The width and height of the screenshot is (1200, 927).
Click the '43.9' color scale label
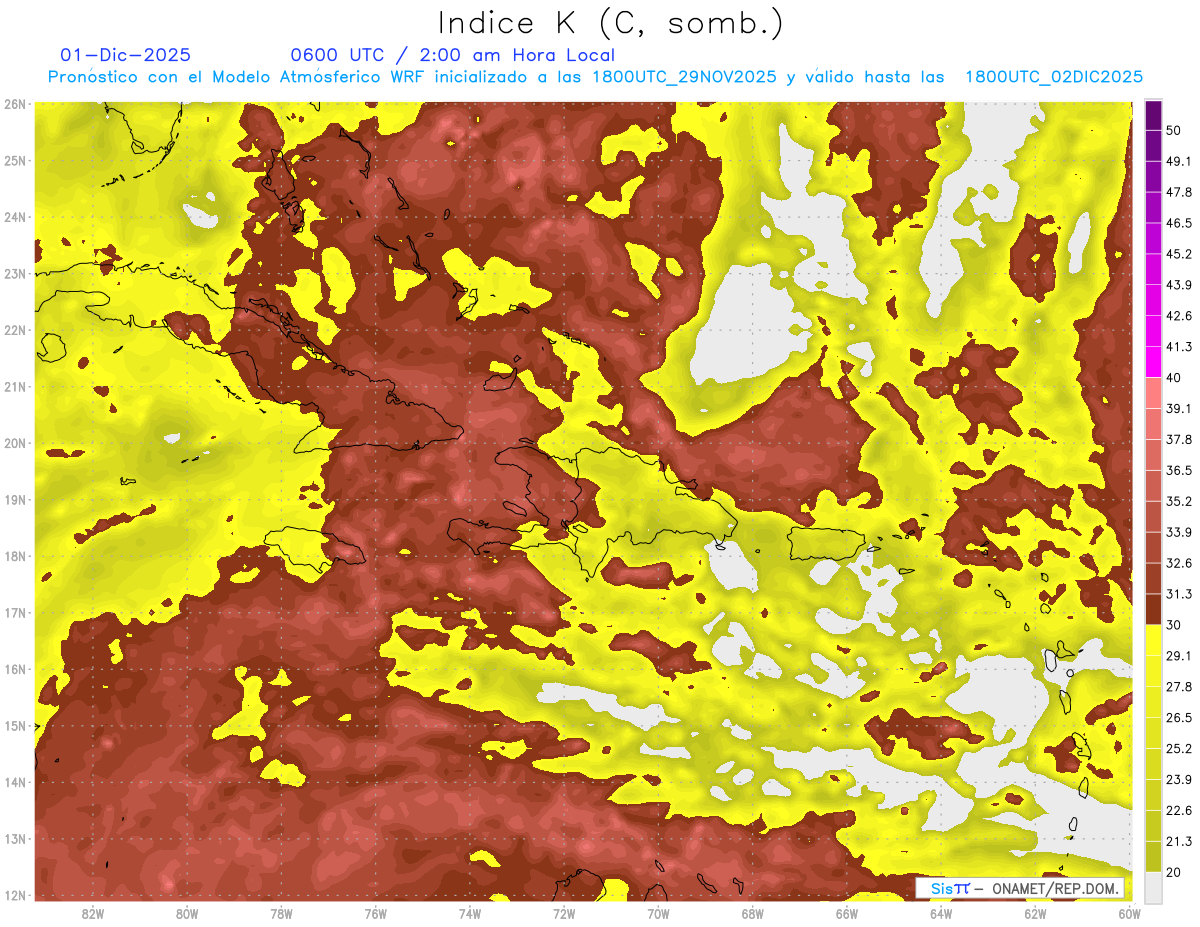(x=1178, y=285)
